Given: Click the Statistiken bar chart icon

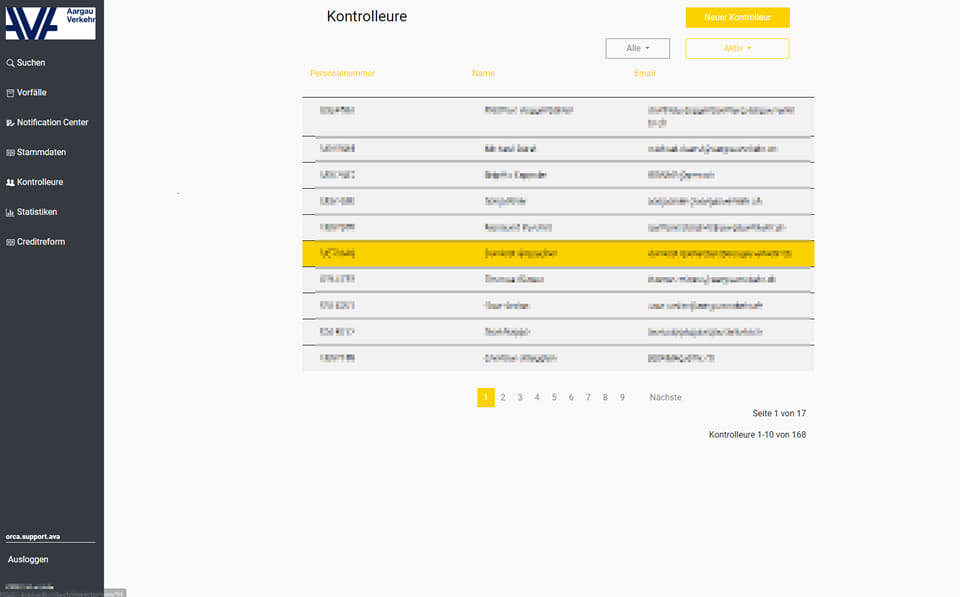Looking at the screenshot, I should 10,213.
